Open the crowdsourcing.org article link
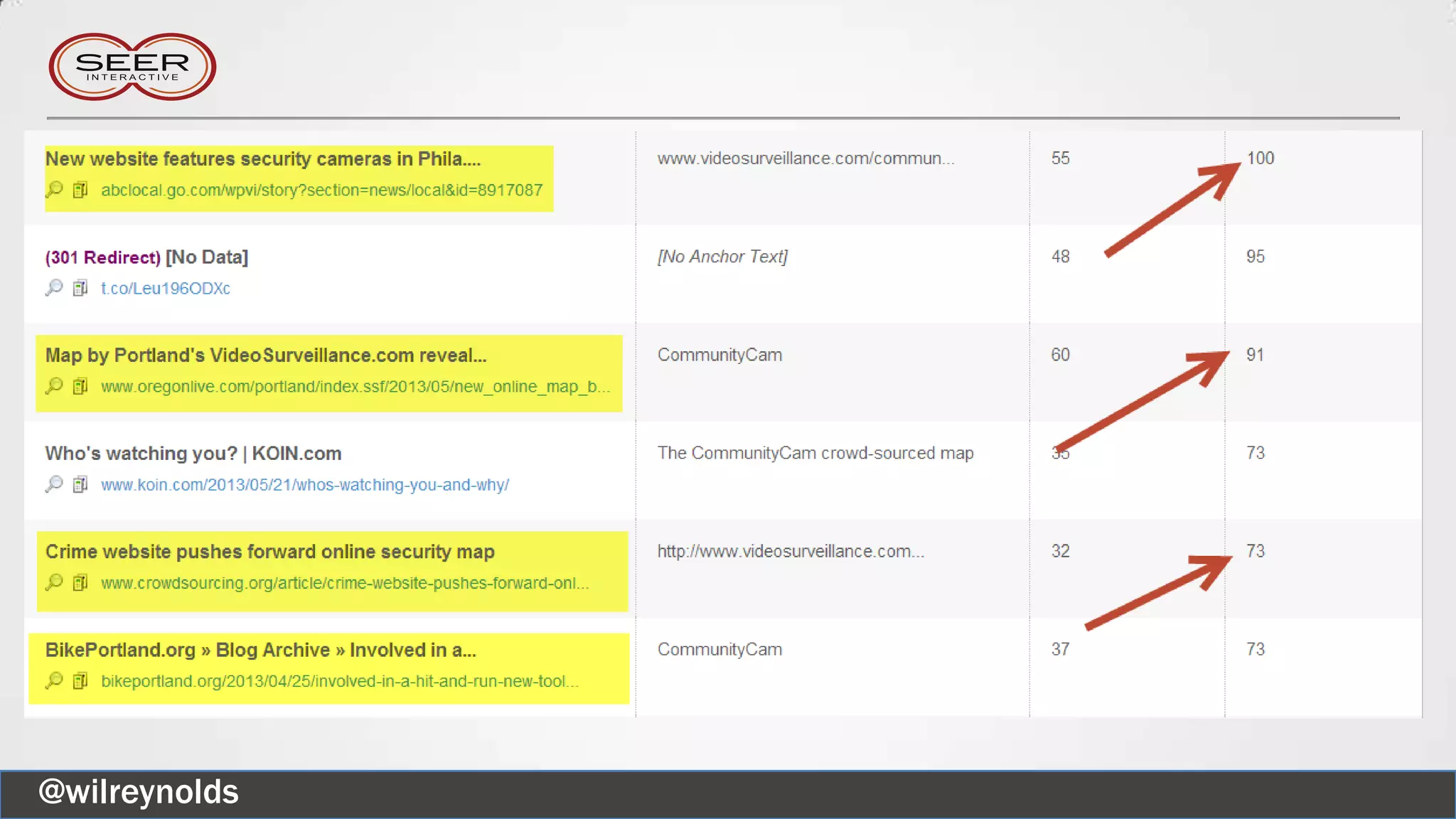Image resolution: width=1456 pixels, height=819 pixels. (x=344, y=583)
